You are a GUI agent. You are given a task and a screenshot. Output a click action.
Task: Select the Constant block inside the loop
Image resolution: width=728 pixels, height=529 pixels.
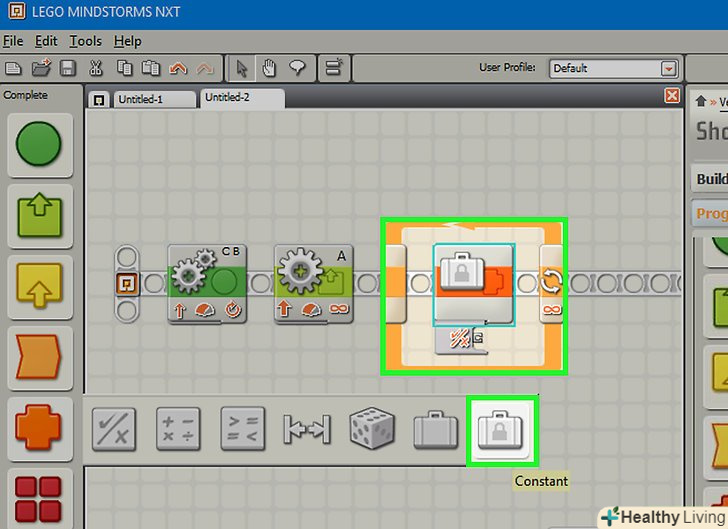click(x=474, y=284)
